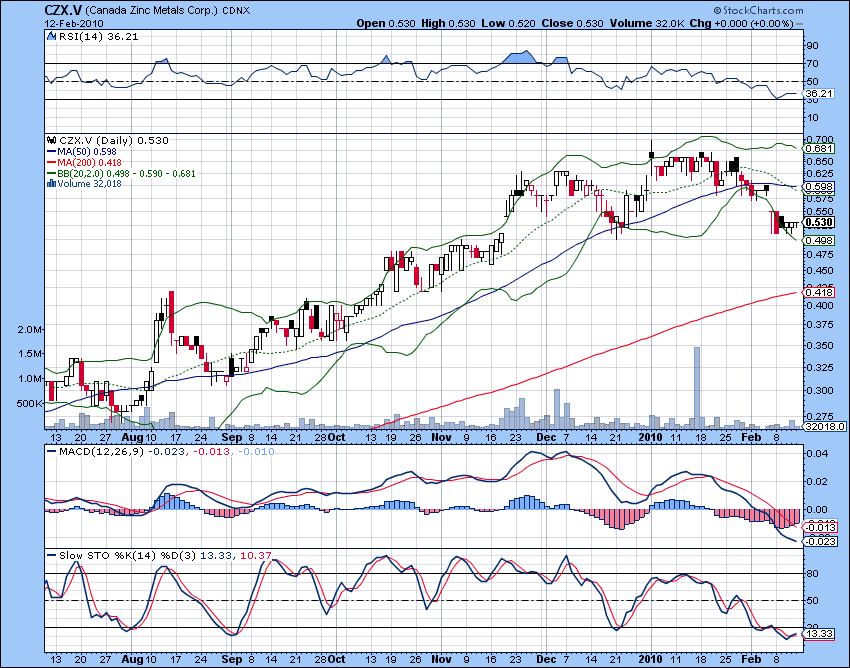
Task: Click the 90 RSI axis label
Action: (x=813, y=46)
